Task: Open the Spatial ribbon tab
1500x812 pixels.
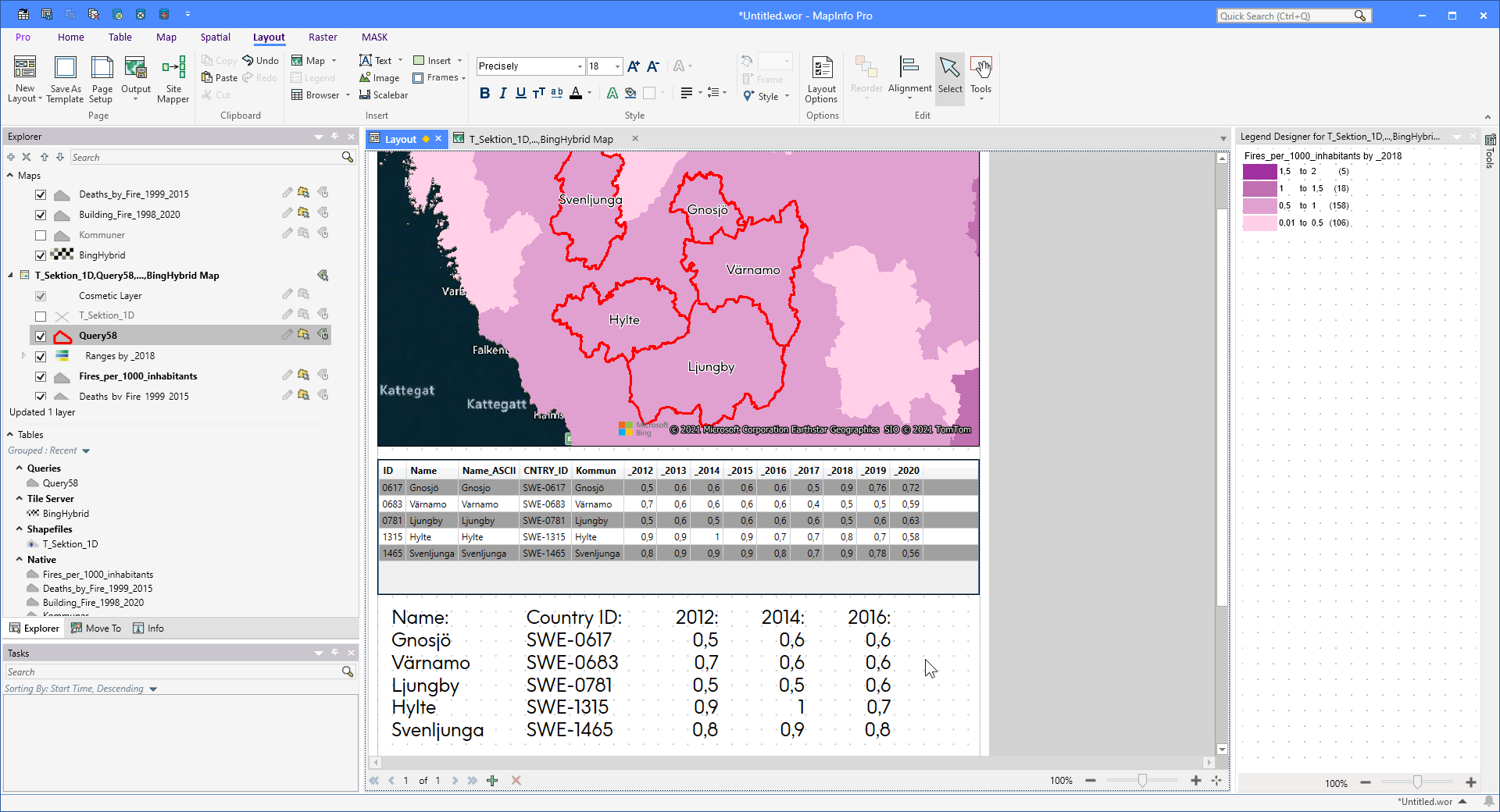Action: point(215,37)
